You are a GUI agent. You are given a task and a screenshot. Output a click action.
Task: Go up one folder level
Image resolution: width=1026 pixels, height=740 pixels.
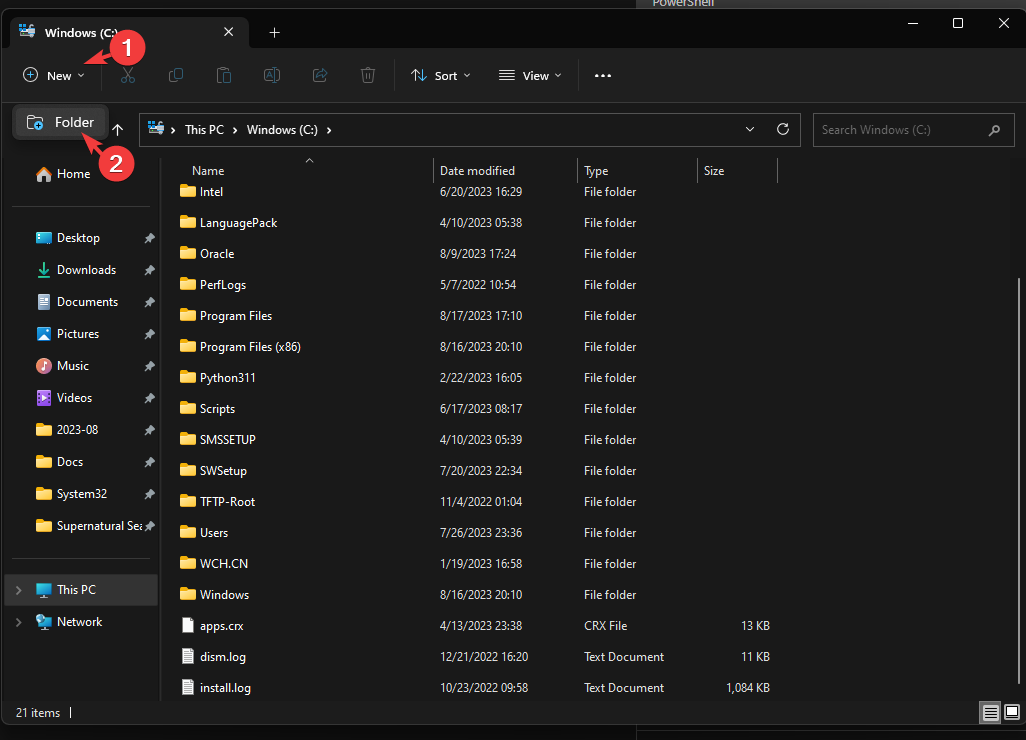(118, 129)
